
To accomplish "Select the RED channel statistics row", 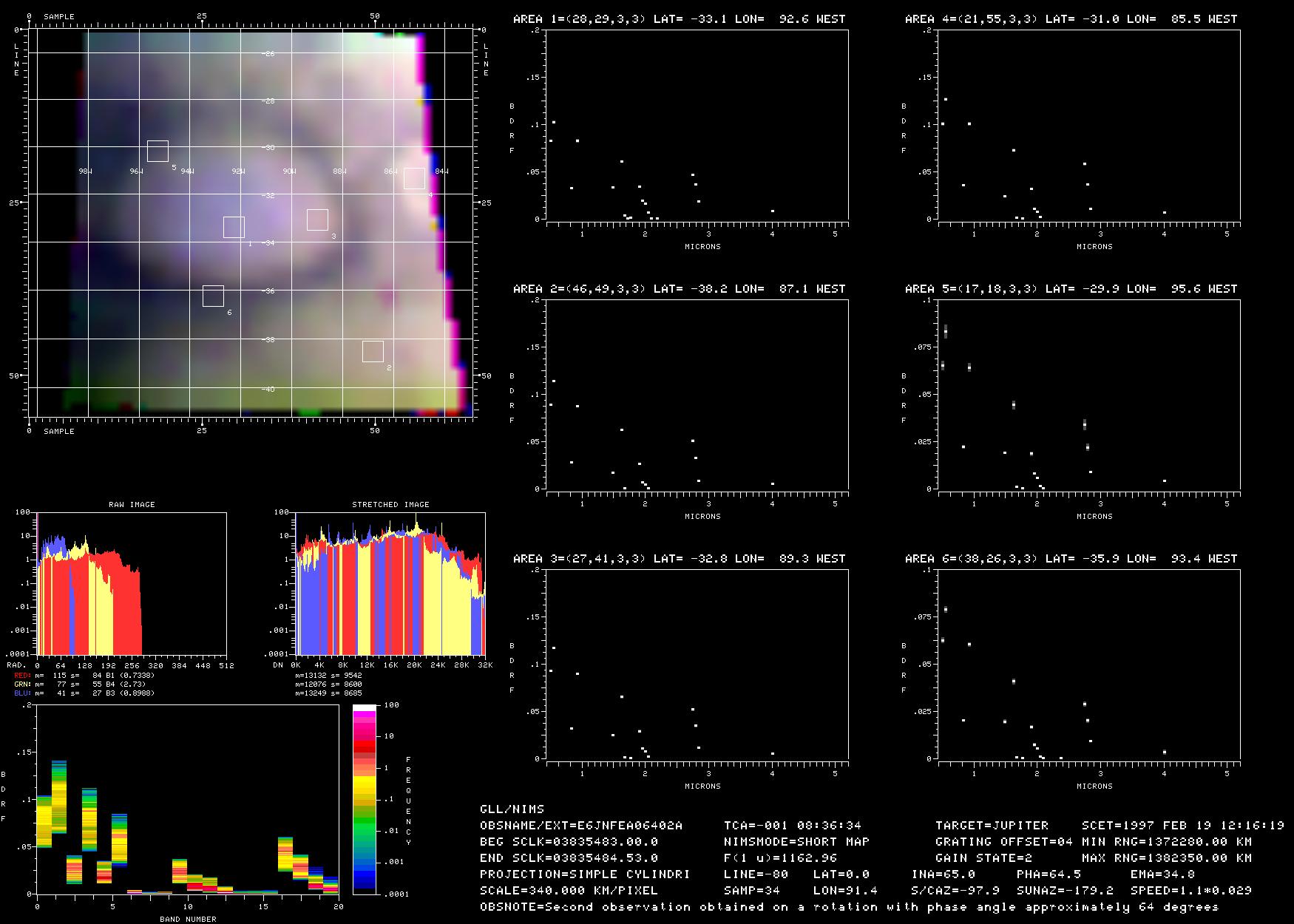I will click(85, 675).
